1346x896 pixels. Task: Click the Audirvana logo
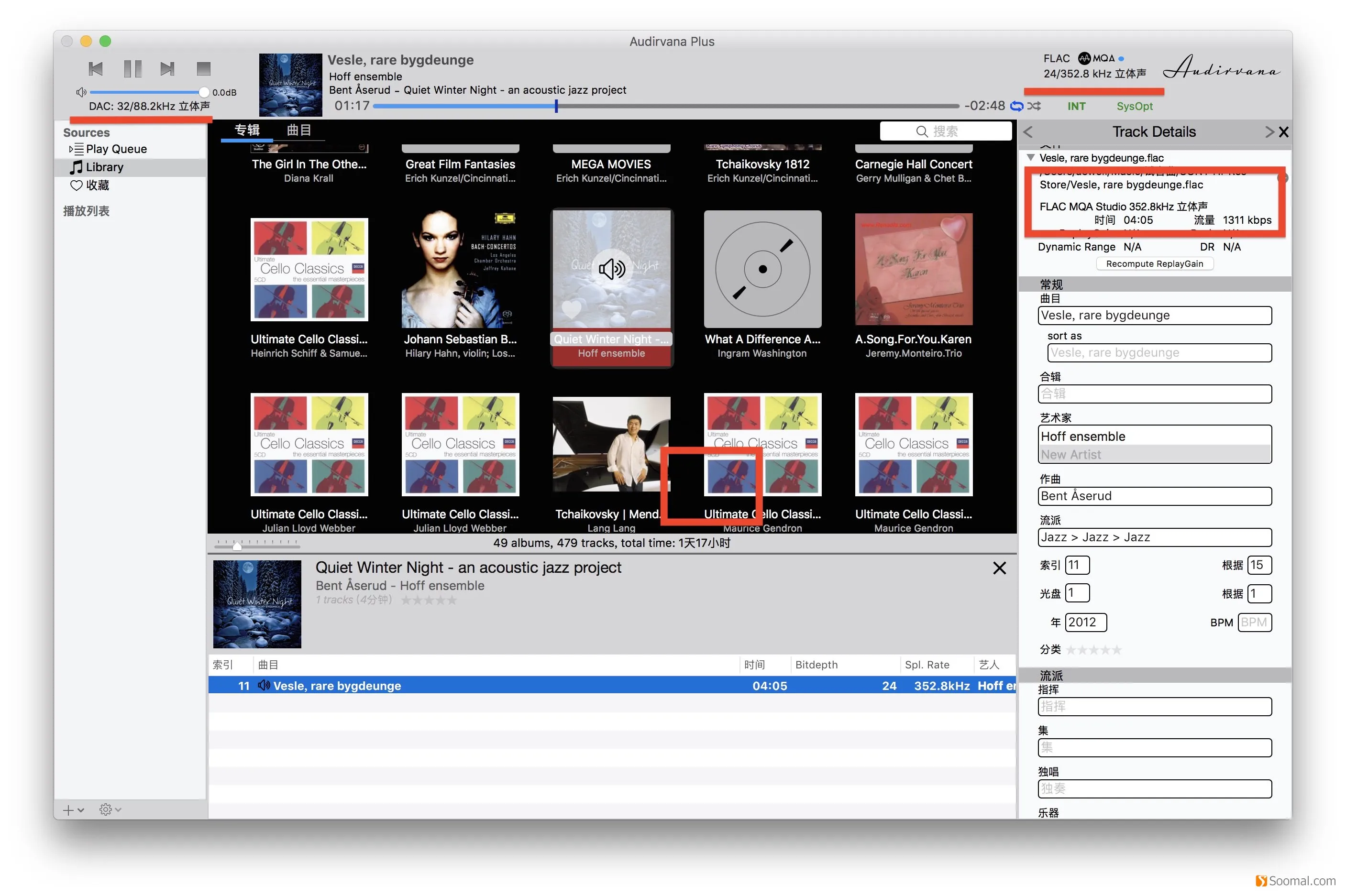tap(1222, 67)
